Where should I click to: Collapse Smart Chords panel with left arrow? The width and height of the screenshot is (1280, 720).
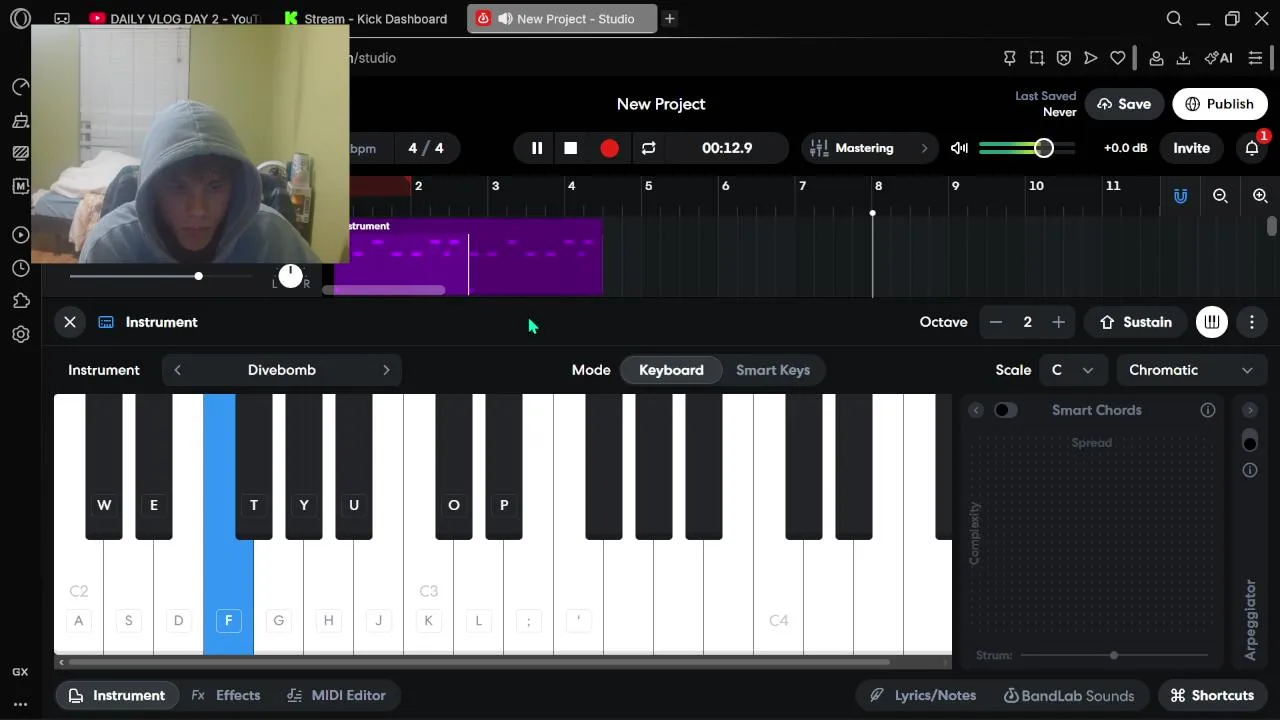click(976, 410)
